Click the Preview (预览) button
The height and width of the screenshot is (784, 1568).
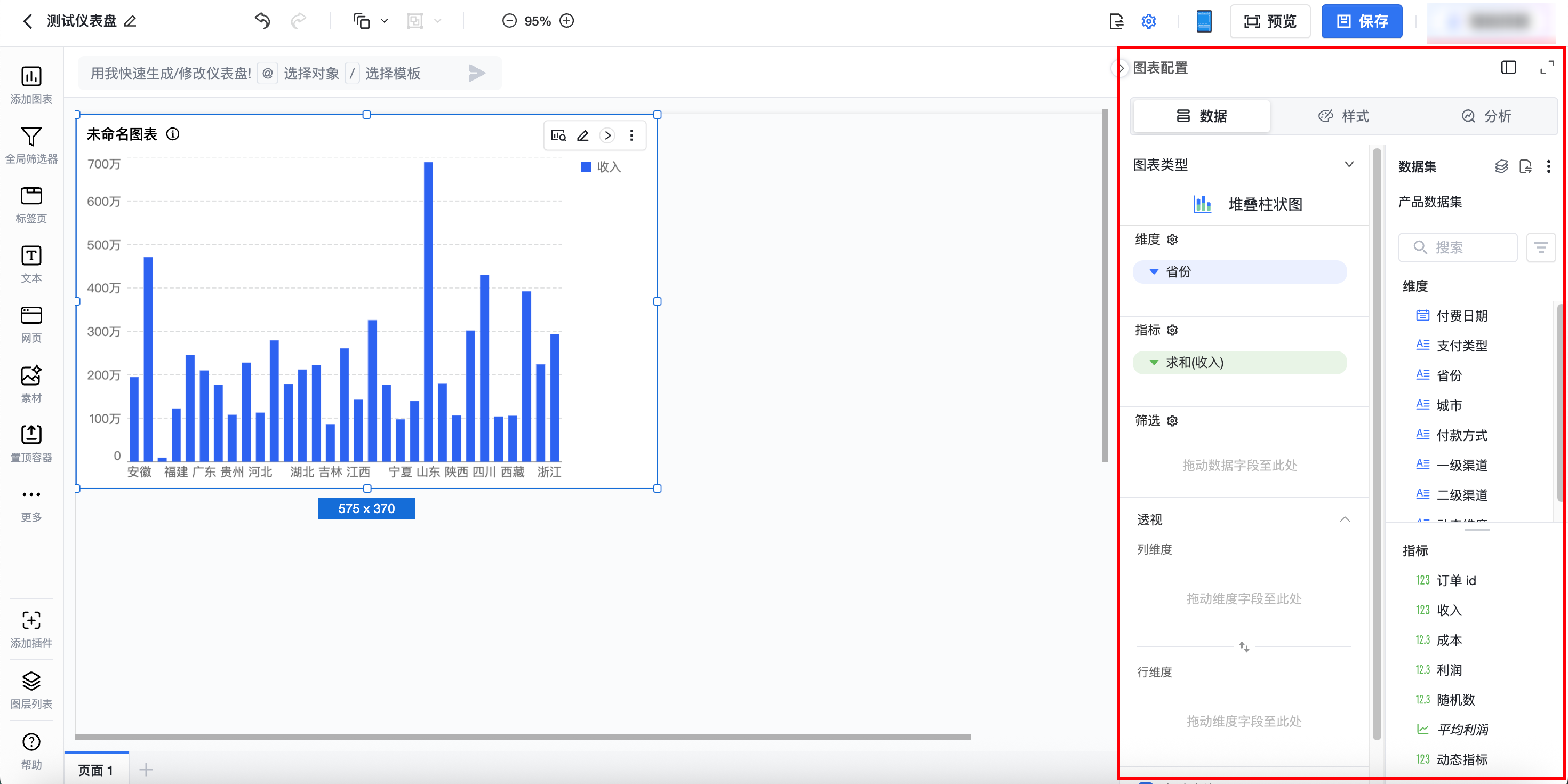click(1270, 21)
